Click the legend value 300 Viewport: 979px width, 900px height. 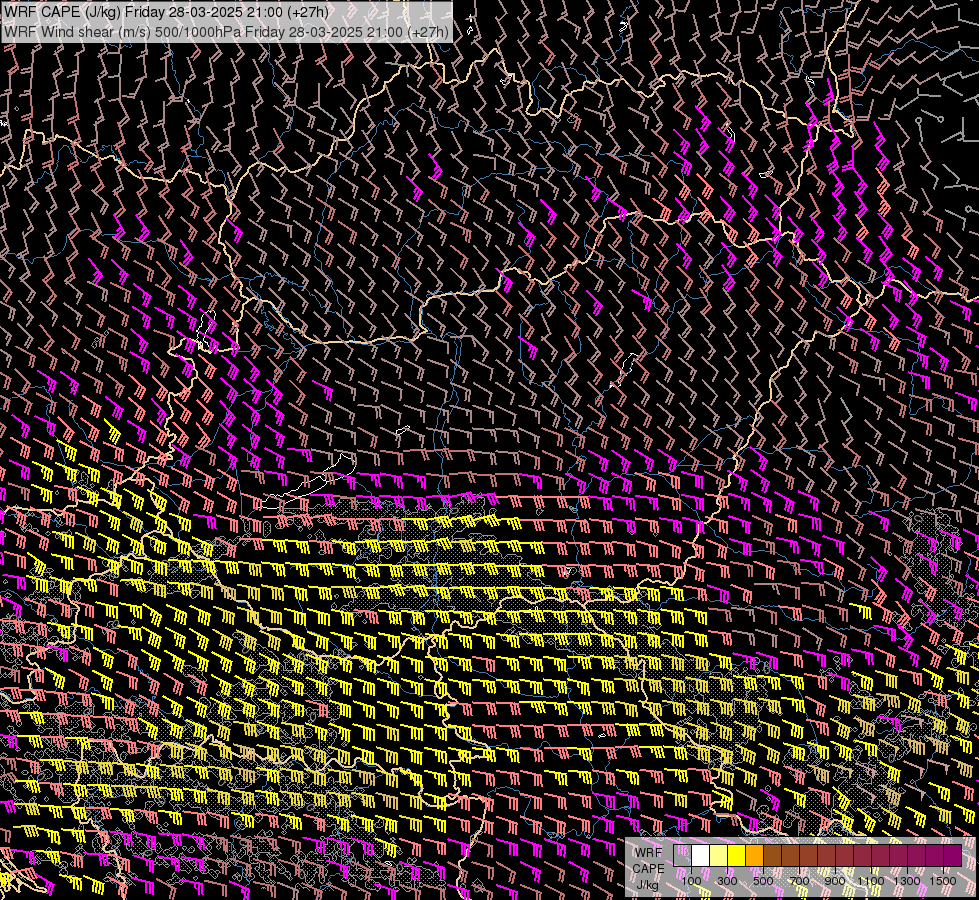727,881
